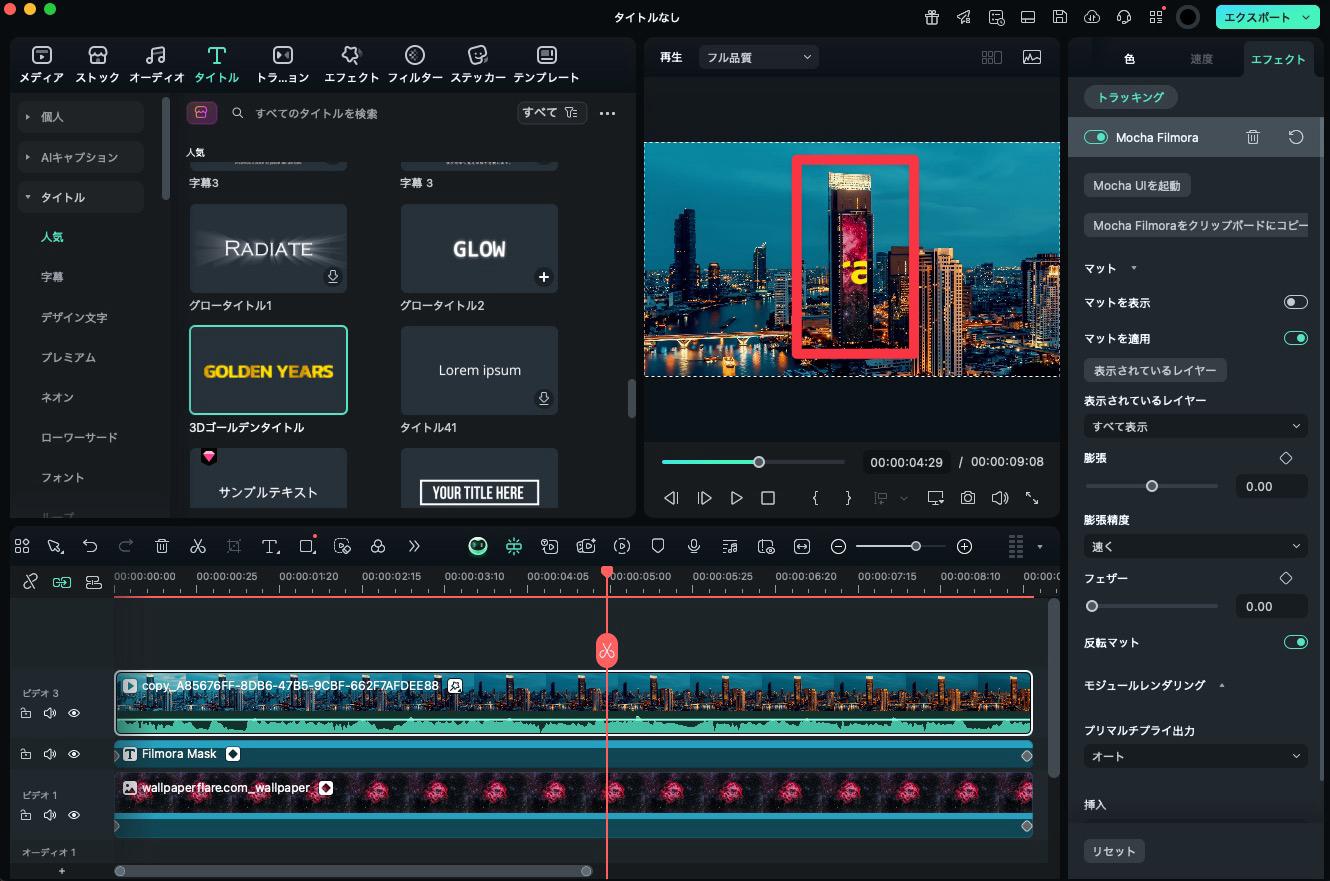Reset the Mocha Filmora effect icon
Viewport: 1330px width, 881px height.
point(1296,137)
